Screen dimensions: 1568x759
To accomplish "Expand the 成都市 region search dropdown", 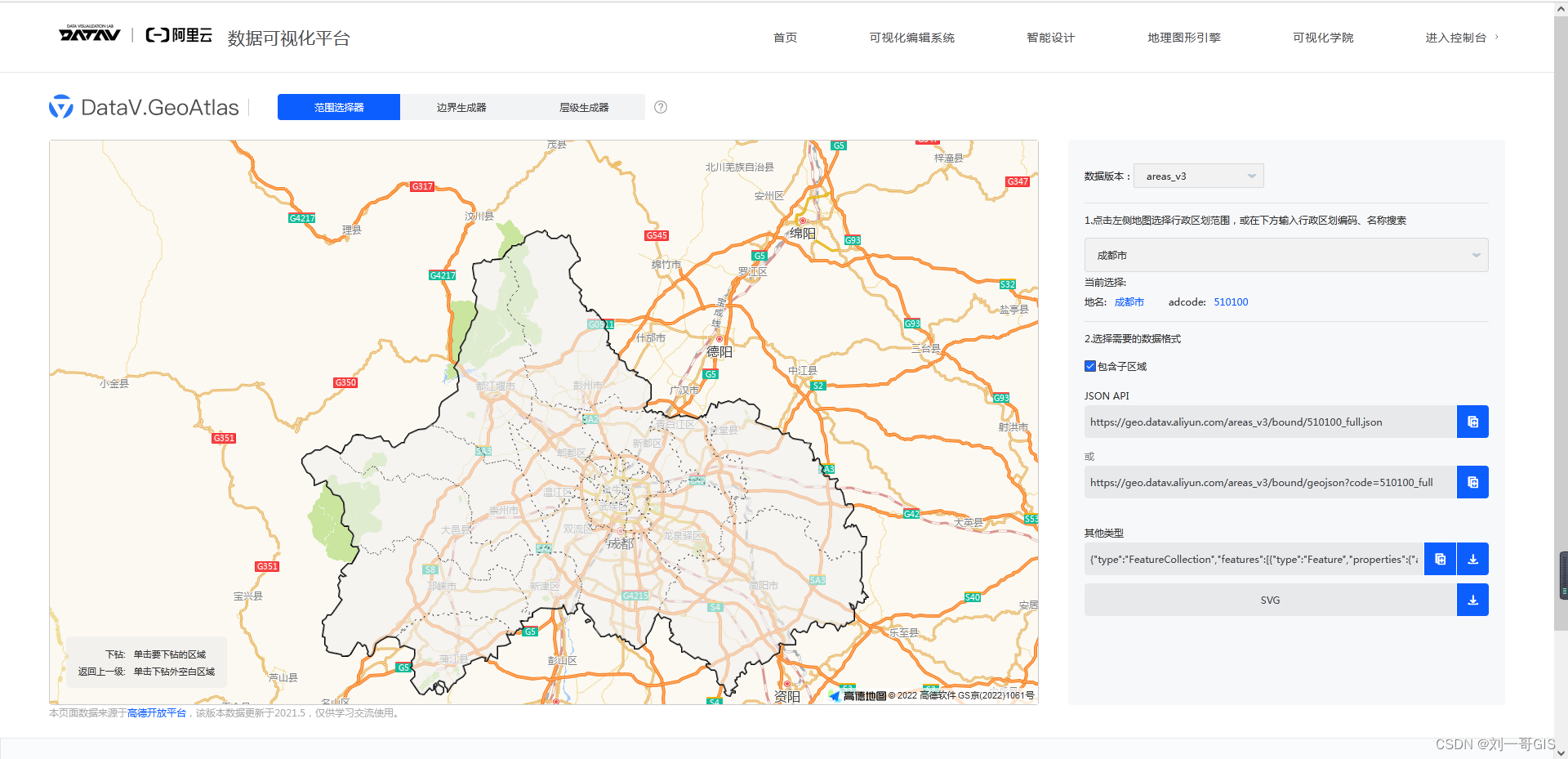I will pyautogui.click(x=1286, y=255).
